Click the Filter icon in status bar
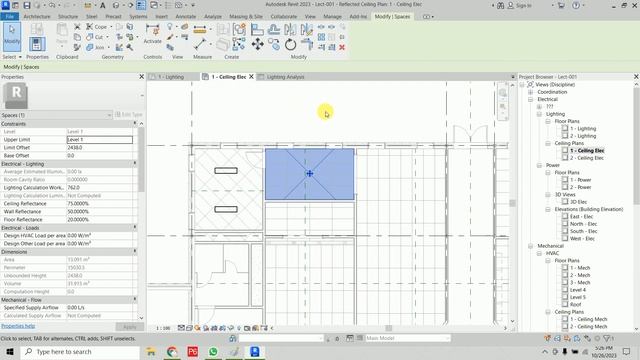Image resolution: width=640 pixels, height=360 pixels. pos(607,338)
